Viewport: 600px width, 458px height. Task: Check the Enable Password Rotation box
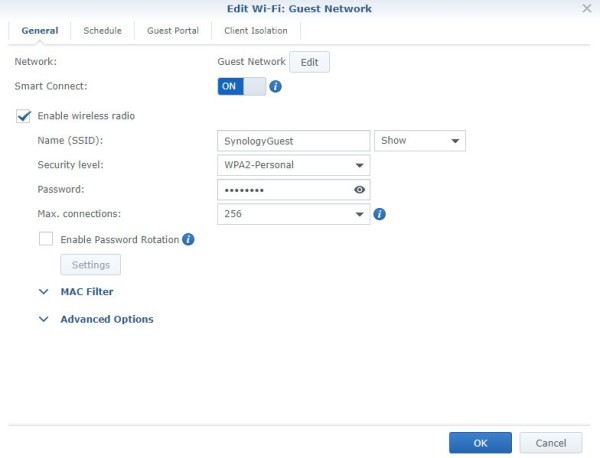point(46,240)
